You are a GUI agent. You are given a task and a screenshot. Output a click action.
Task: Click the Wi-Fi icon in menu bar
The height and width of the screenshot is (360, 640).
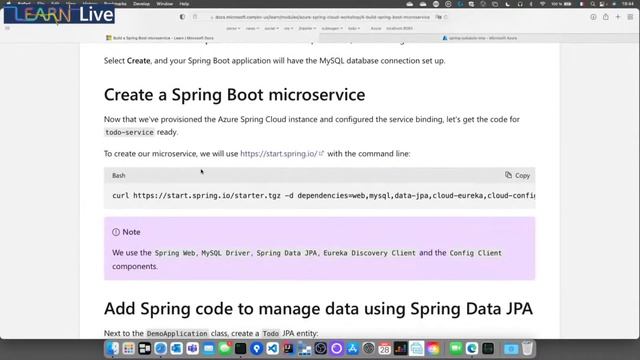tap(542, 4)
